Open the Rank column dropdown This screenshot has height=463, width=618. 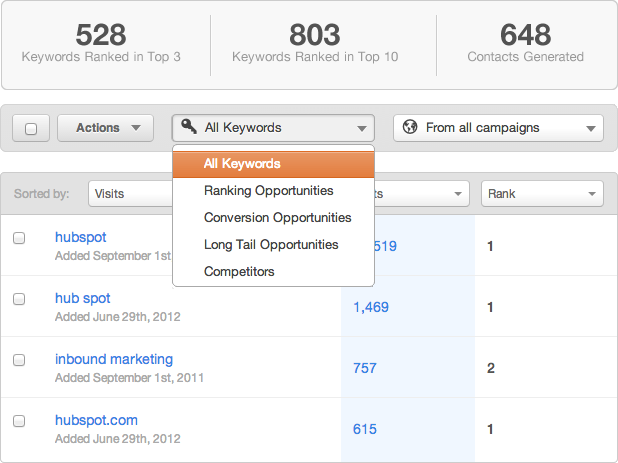pos(542,193)
